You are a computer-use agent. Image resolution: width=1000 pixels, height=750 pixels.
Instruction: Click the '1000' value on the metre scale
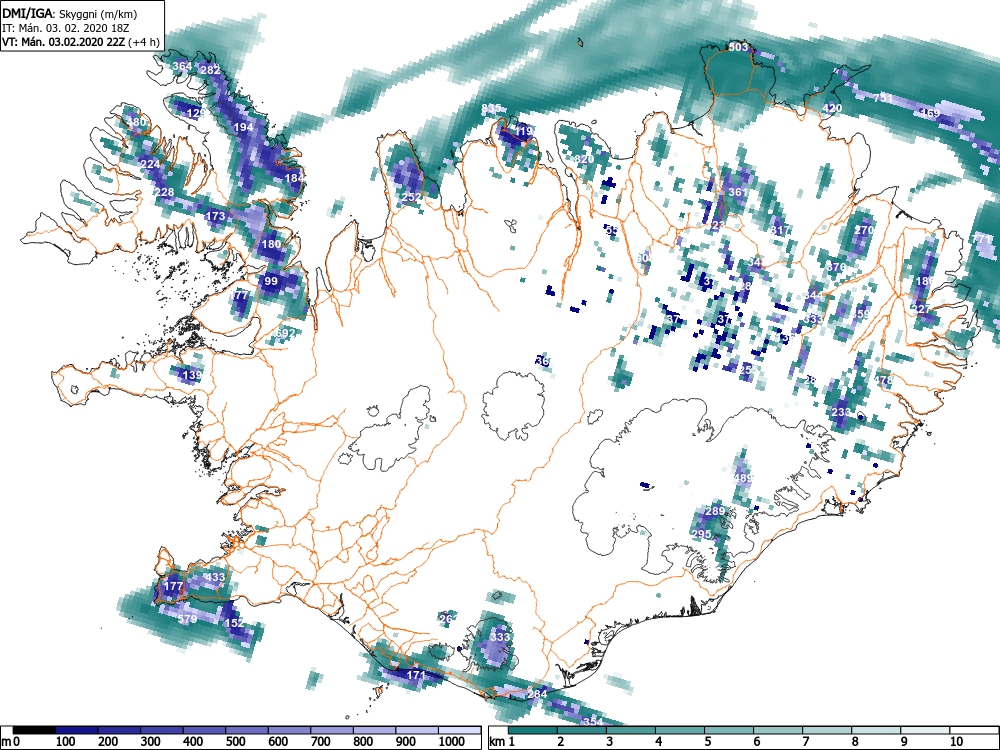coord(452,742)
